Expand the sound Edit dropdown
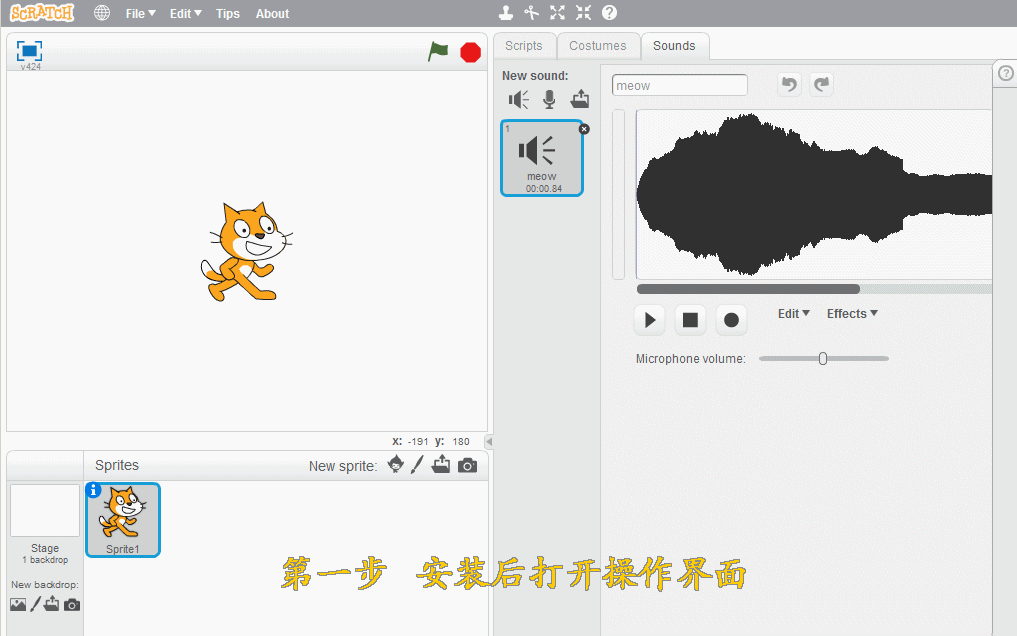This screenshot has width=1017, height=636. click(x=794, y=314)
